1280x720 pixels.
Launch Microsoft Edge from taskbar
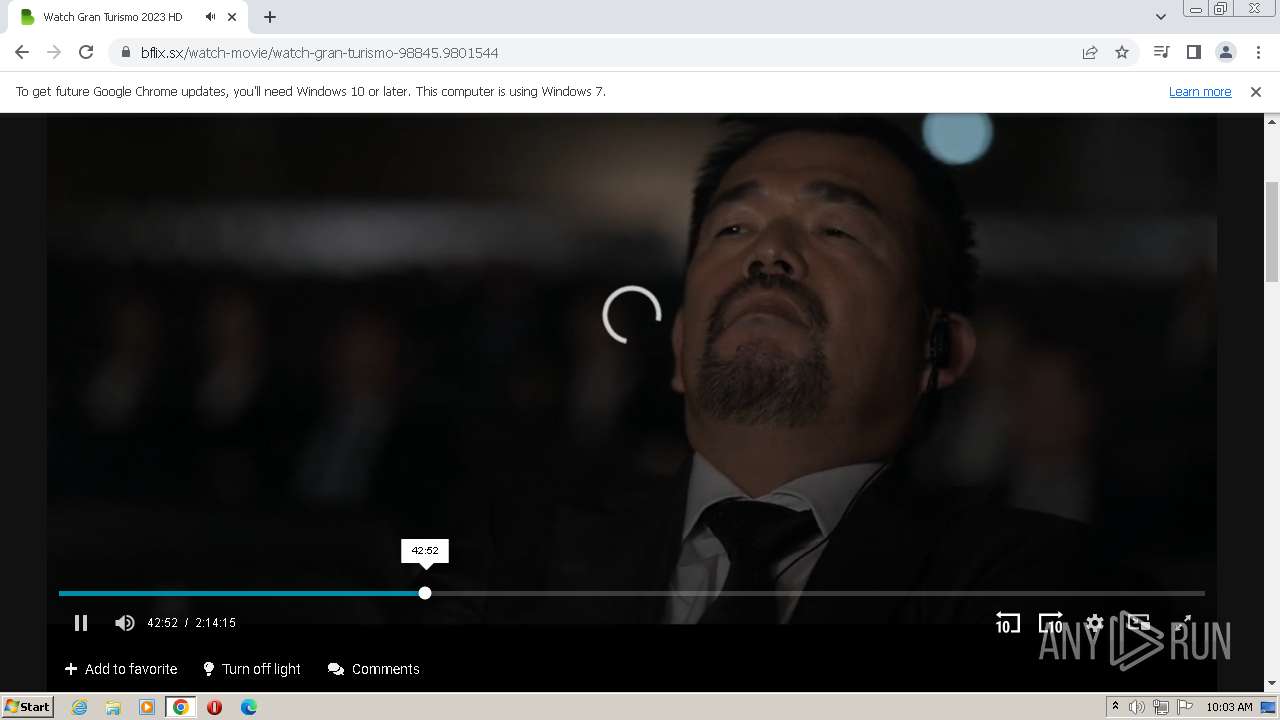click(x=249, y=707)
